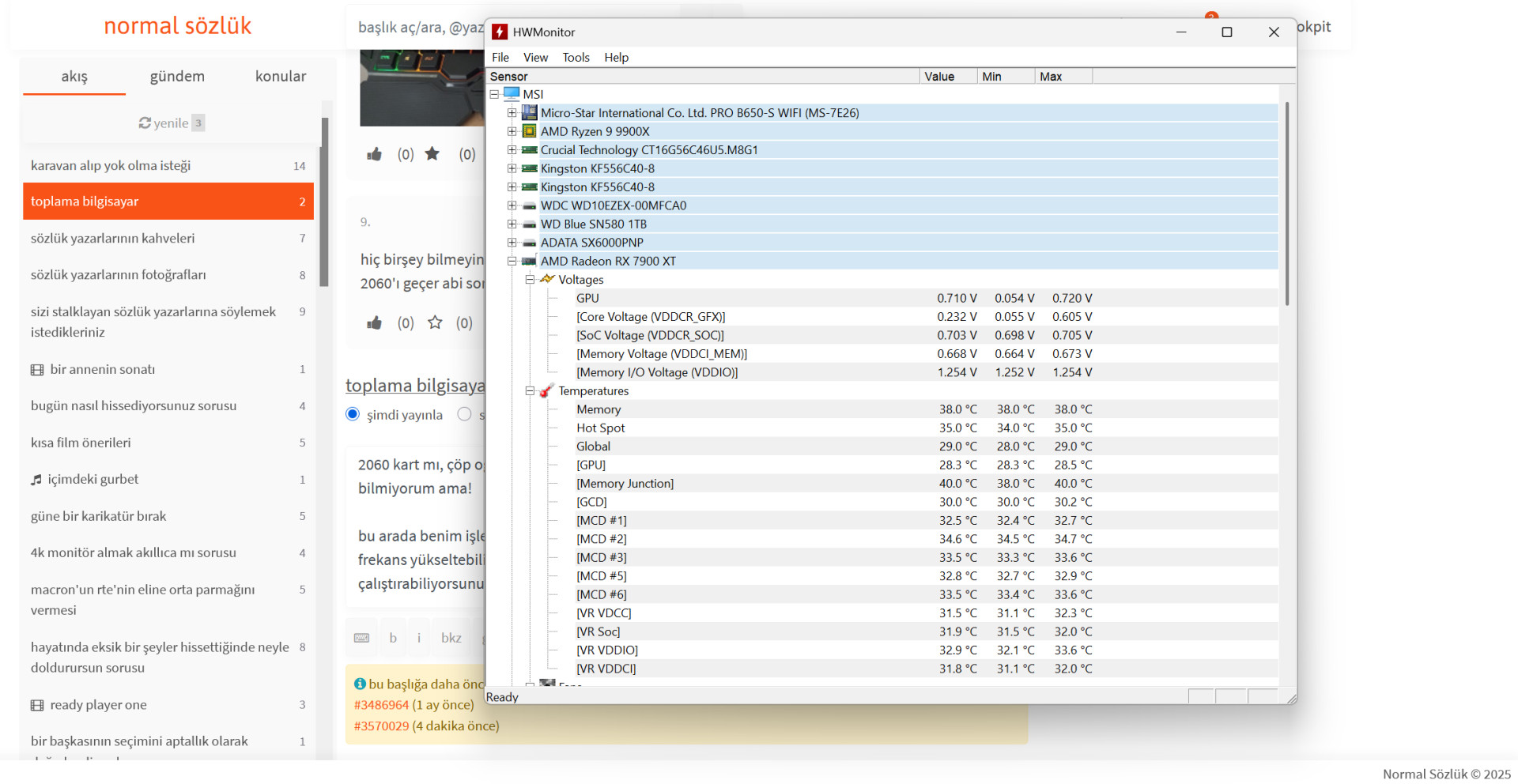Switch to the gündem tab
The width and height of the screenshot is (1518, 784).
point(177,77)
